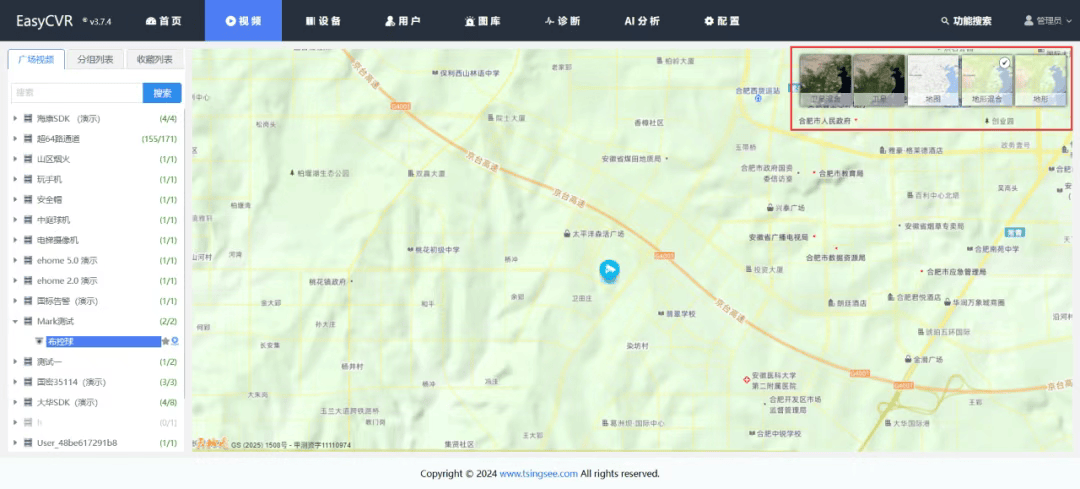Choose the 地图 base layer thumbnail
Viewport: 1080px width, 489px height.
[933, 81]
